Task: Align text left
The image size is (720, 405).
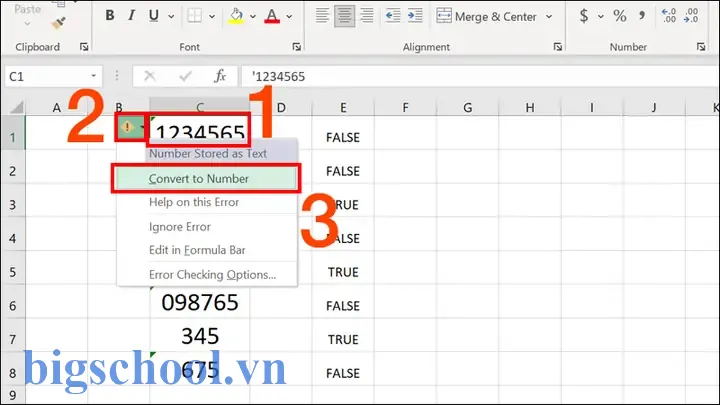Action: (x=322, y=16)
